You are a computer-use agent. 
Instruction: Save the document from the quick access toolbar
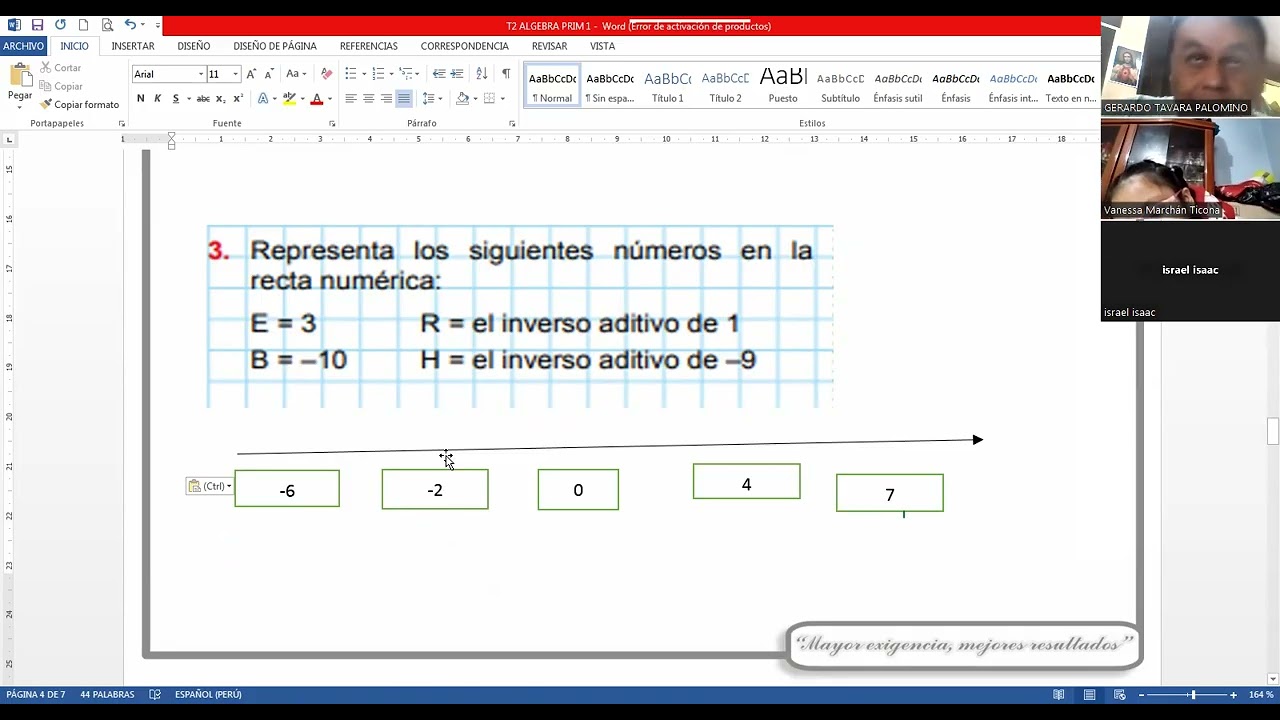click(x=37, y=25)
